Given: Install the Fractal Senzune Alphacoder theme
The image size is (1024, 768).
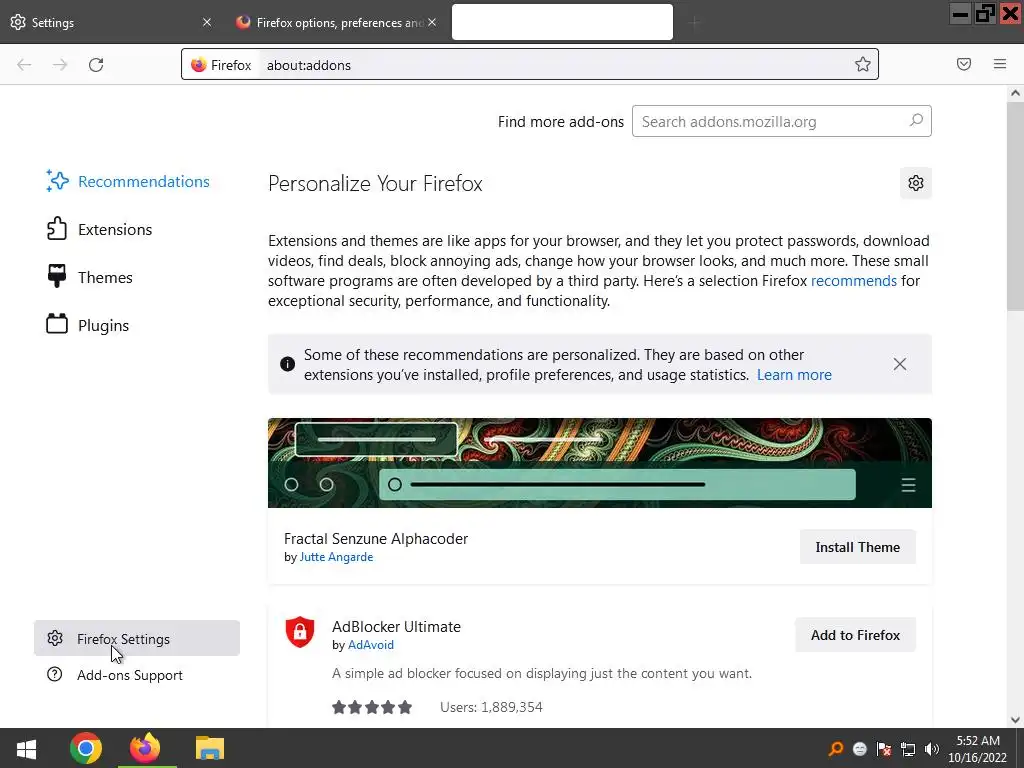Looking at the screenshot, I should tap(857, 547).
